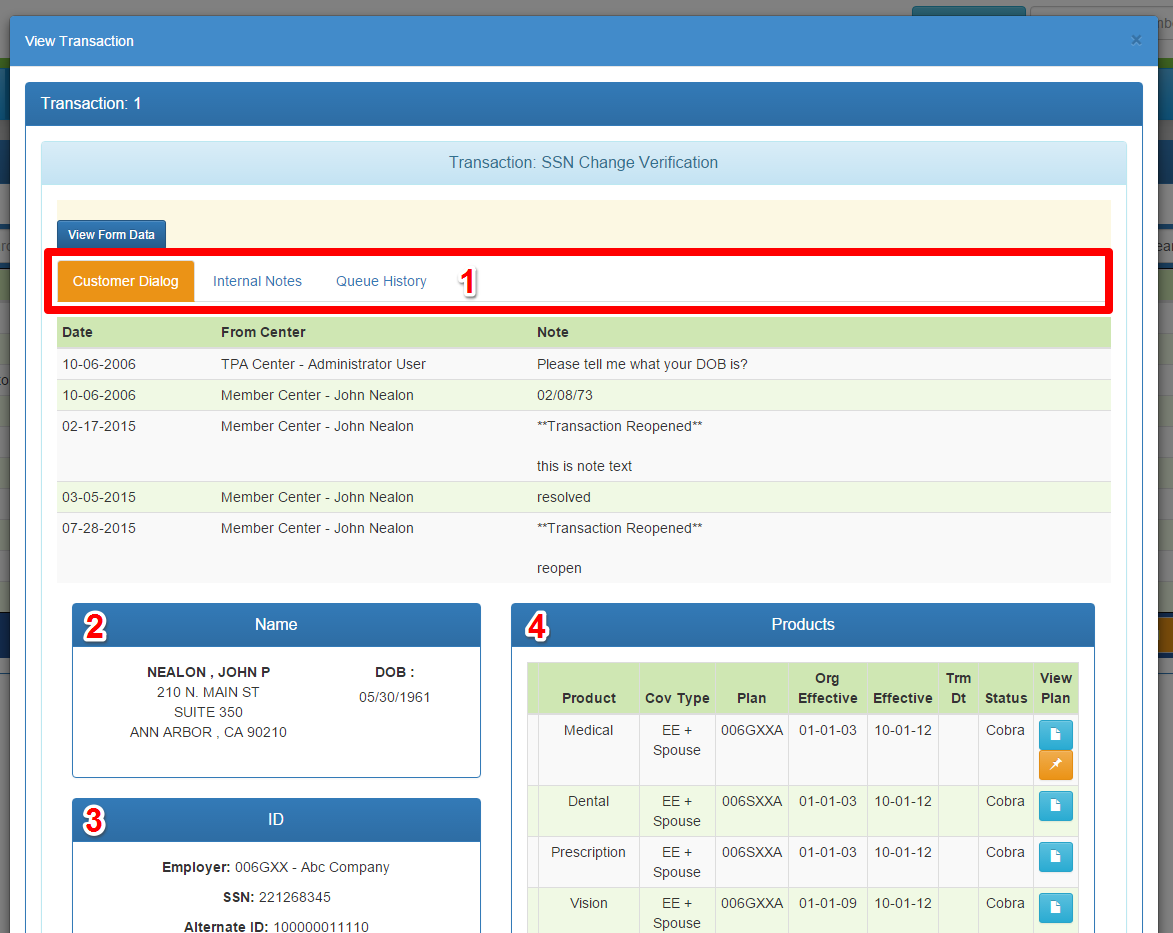Click the orange pin icon for Medical
Image resolution: width=1173 pixels, height=933 pixels.
[x=1055, y=765]
